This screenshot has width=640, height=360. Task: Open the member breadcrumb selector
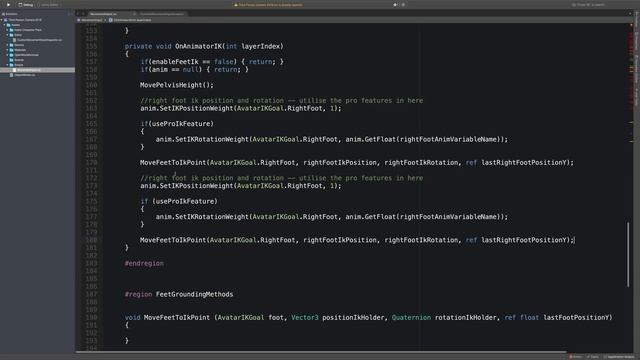click(131, 20)
